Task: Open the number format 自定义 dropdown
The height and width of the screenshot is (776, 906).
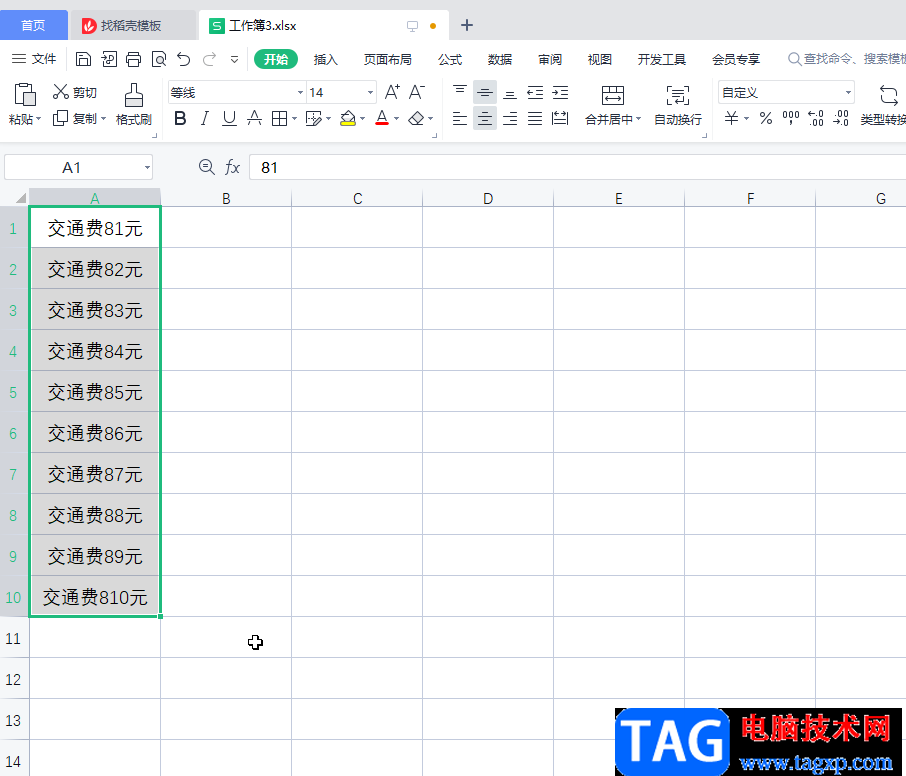Action: [x=848, y=92]
